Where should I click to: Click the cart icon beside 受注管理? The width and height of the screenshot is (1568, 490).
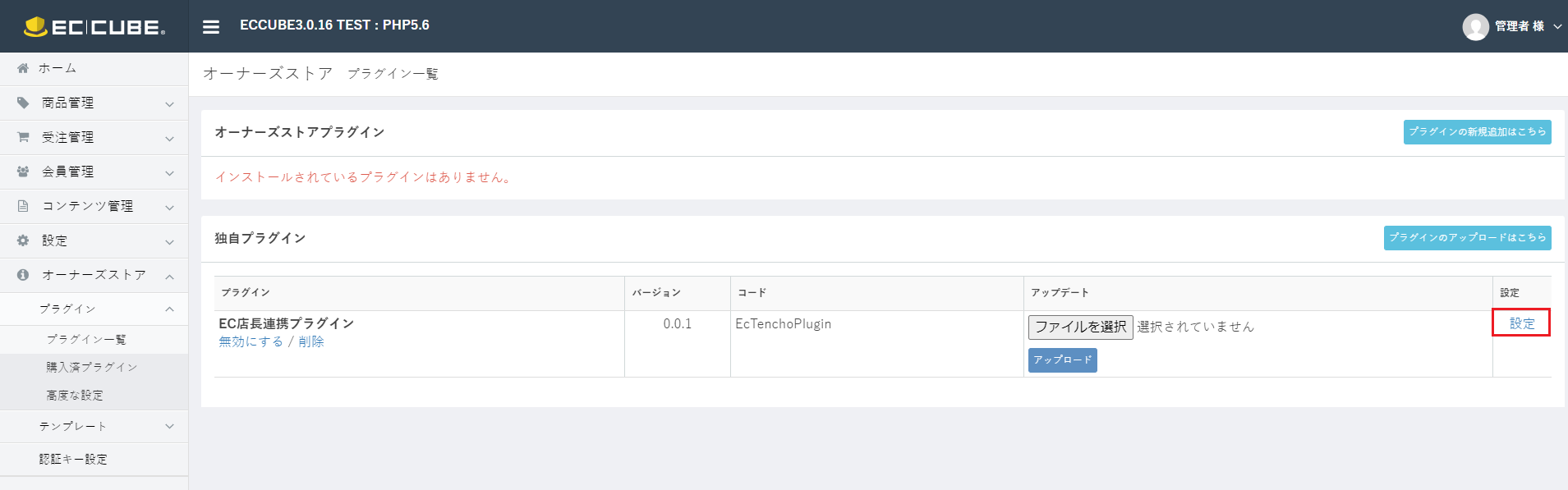[23, 137]
